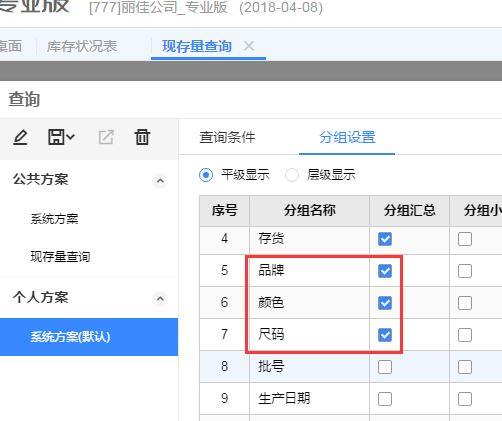Click the 生产日期 group name cell
The image size is (502, 421).
click(x=310, y=399)
